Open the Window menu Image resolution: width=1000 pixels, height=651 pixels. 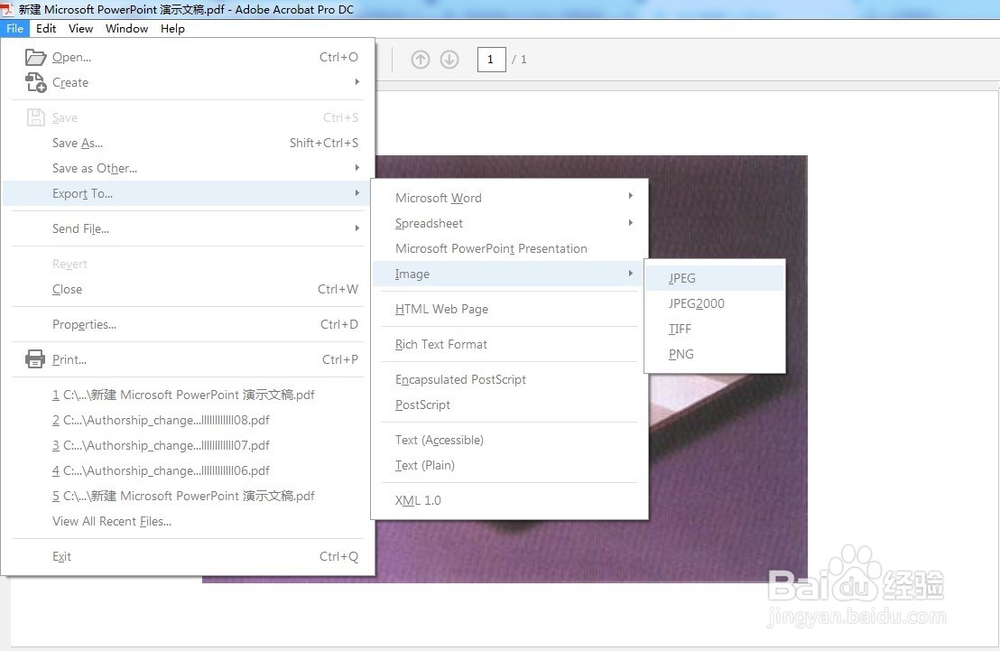coord(126,29)
